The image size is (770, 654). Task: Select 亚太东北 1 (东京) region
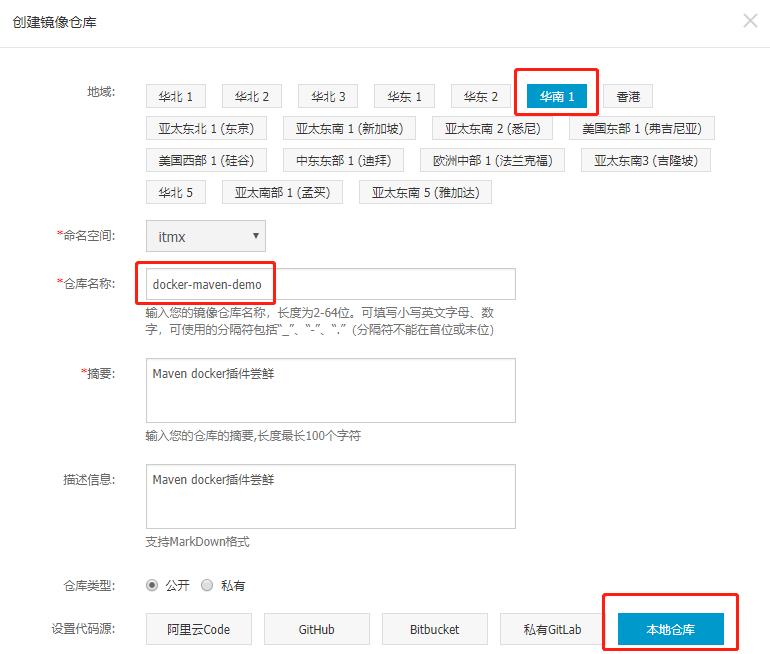[x=206, y=128]
